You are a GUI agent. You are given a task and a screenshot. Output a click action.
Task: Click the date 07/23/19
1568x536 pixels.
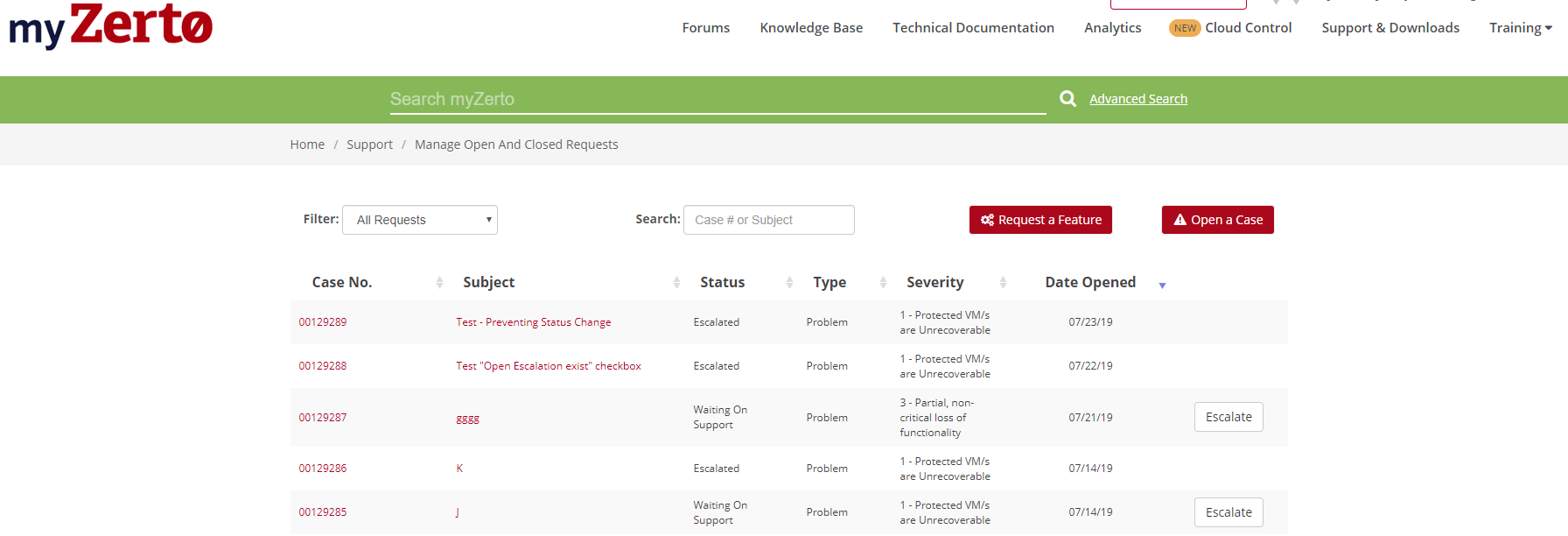1090,322
